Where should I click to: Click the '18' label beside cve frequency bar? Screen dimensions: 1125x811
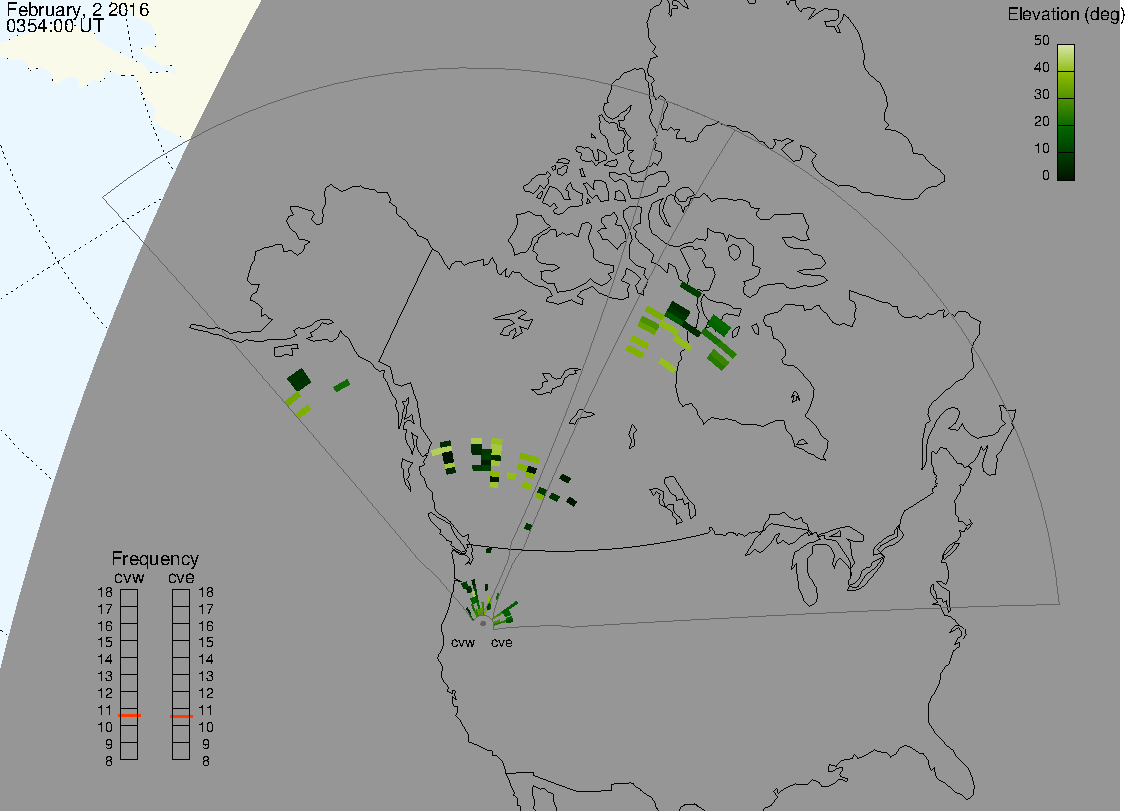(x=206, y=593)
